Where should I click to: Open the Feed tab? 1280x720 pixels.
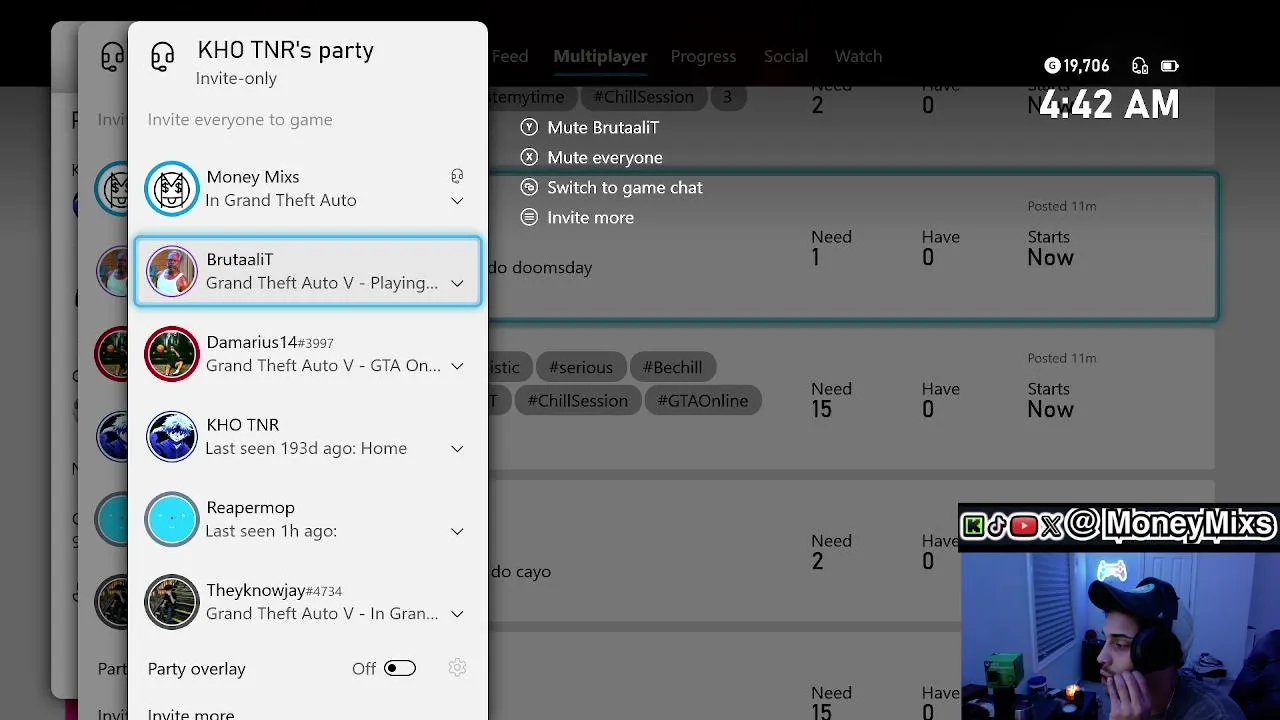point(510,56)
